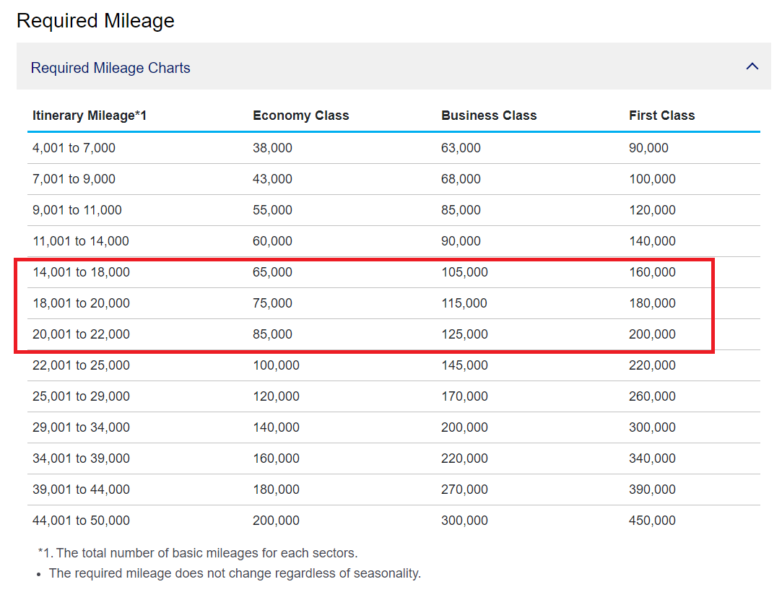Click the Required Mileage heading

tap(95, 21)
